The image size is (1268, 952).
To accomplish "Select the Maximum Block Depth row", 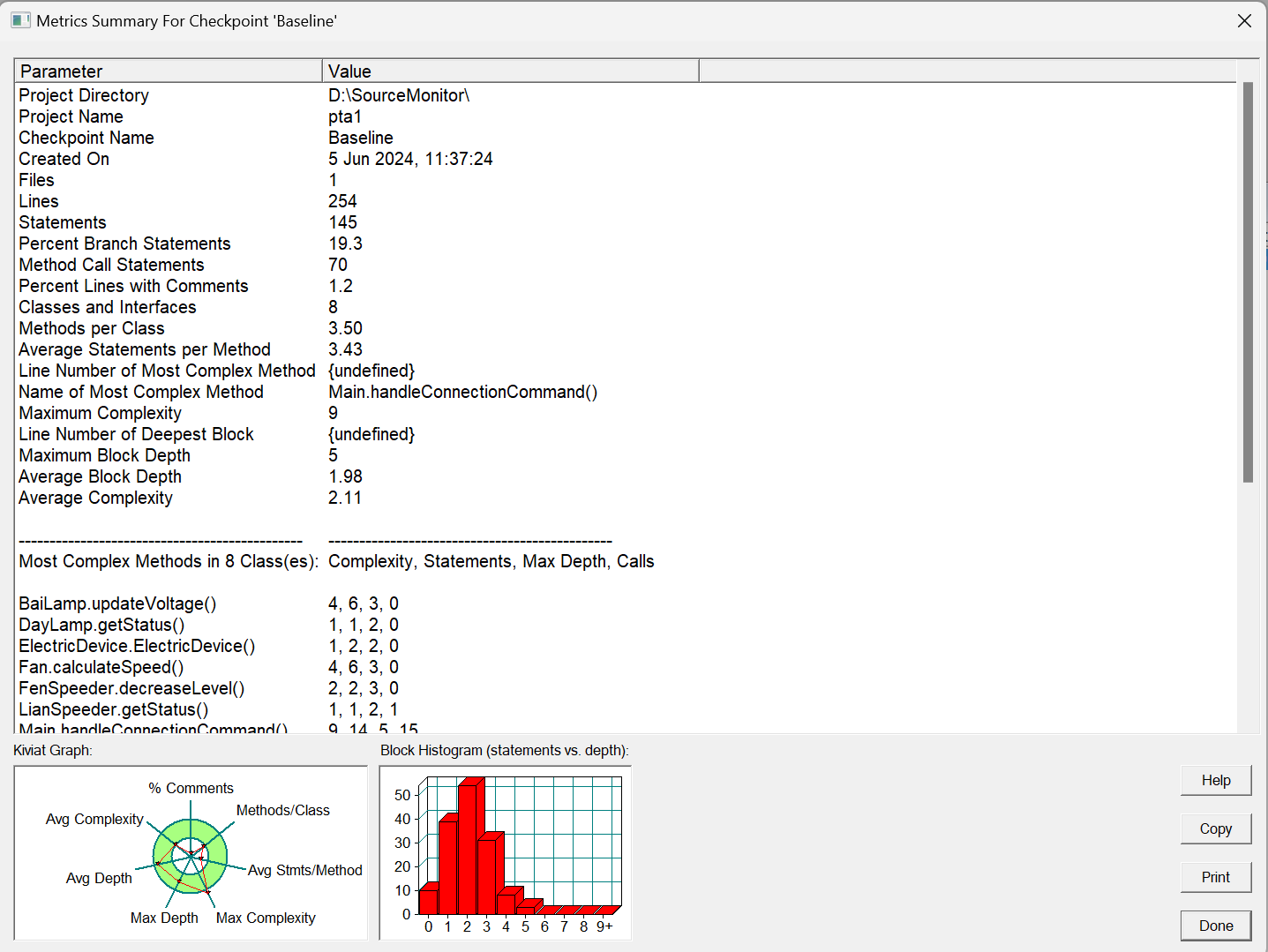I will [x=625, y=455].
